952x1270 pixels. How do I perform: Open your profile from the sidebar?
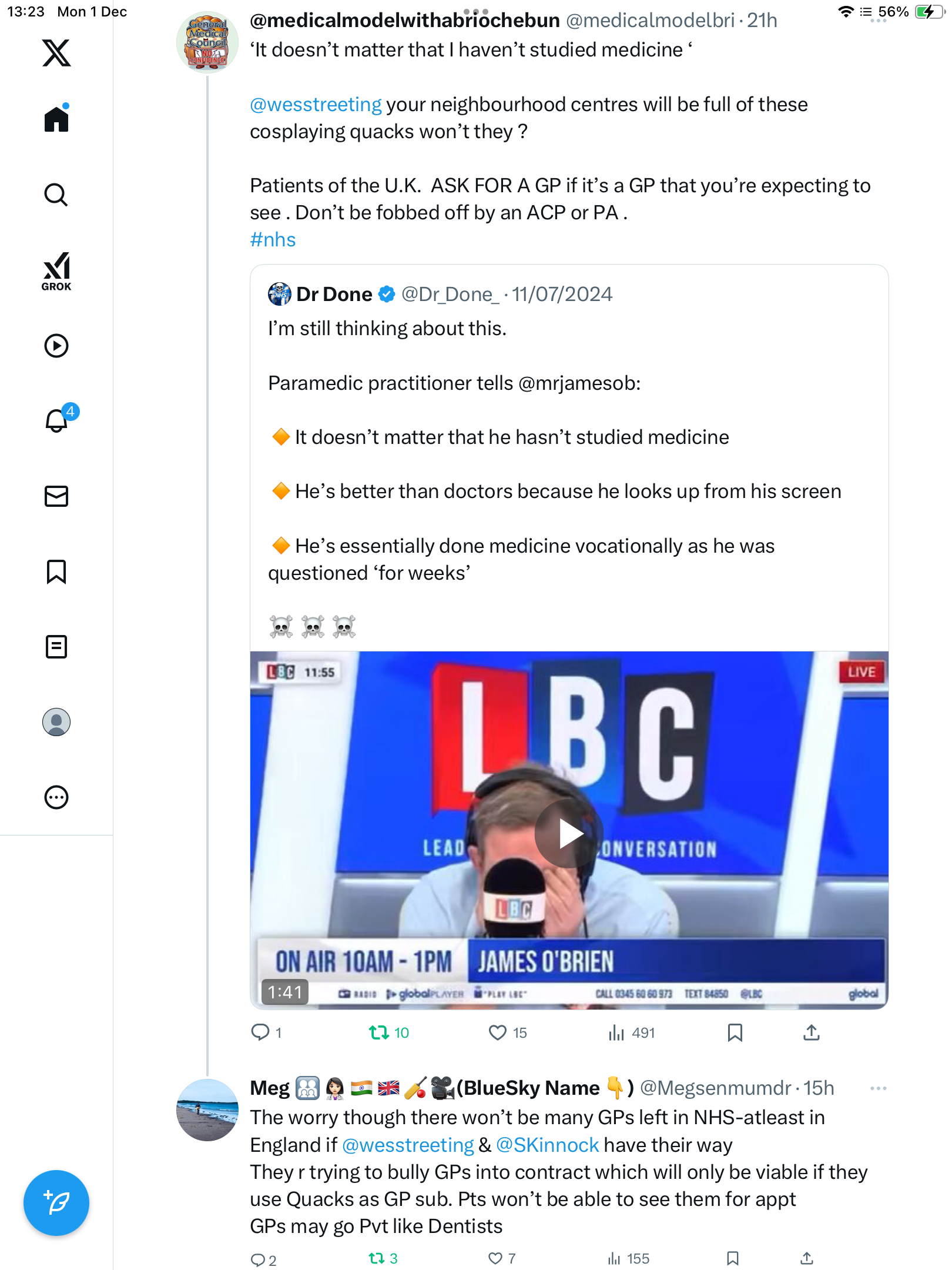click(x=56, y=722)
